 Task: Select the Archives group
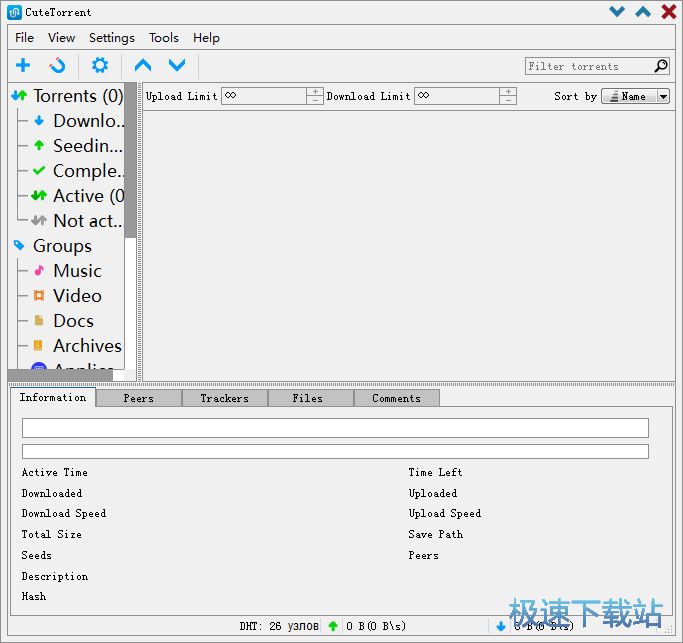(x=86, y=346)
